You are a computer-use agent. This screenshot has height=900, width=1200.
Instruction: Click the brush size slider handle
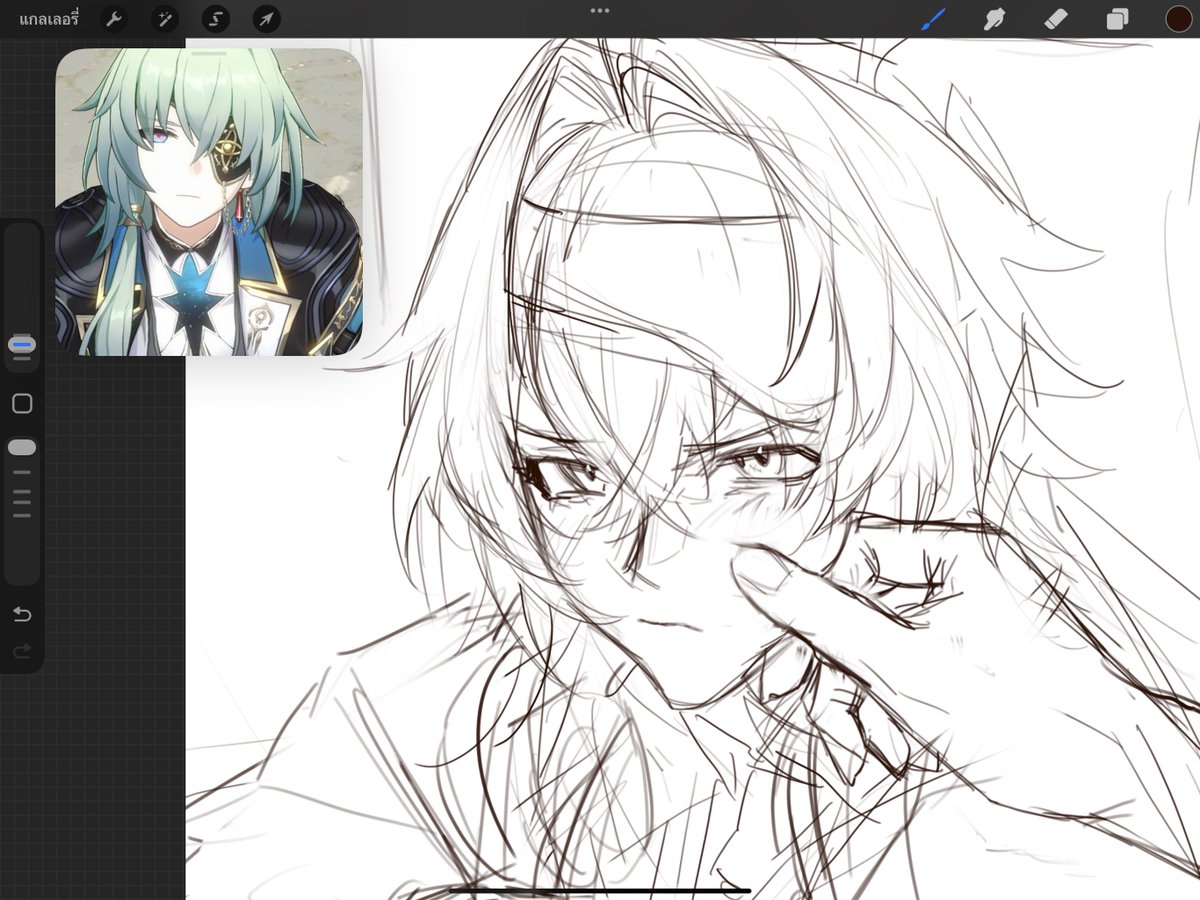(22, 344)
